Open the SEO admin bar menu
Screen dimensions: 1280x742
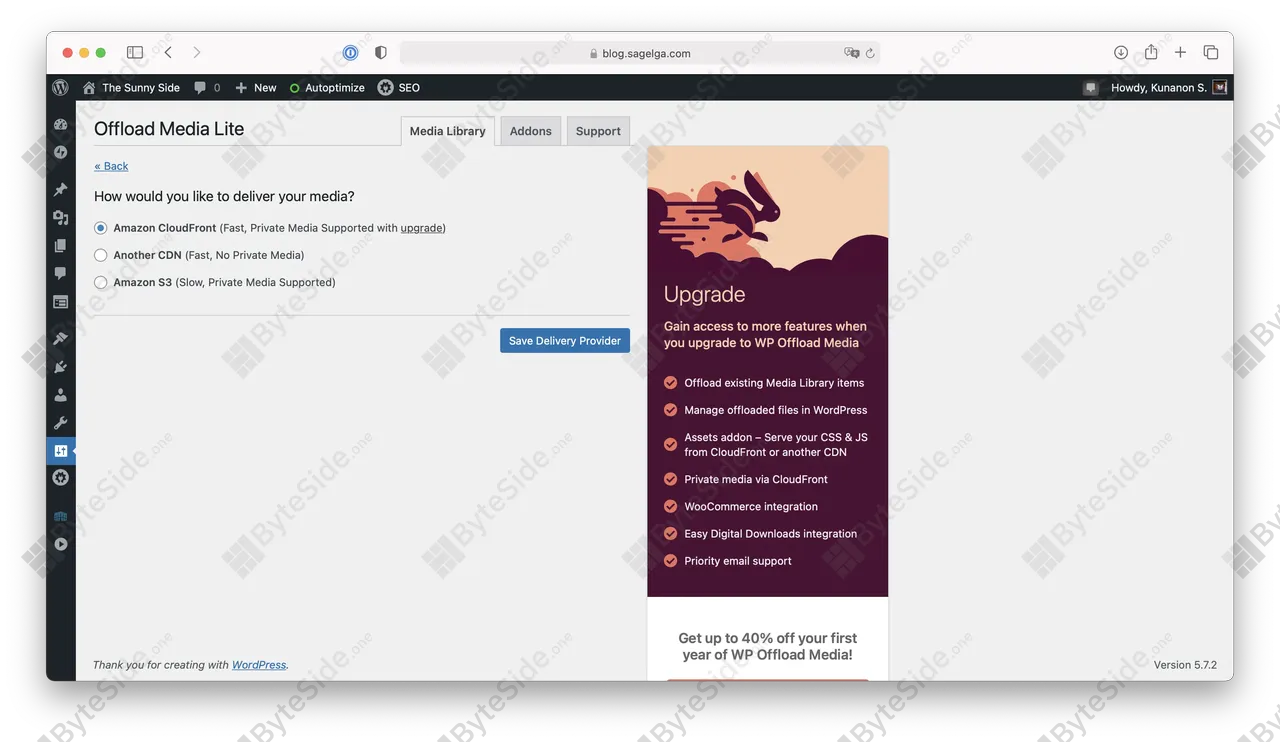398,88
